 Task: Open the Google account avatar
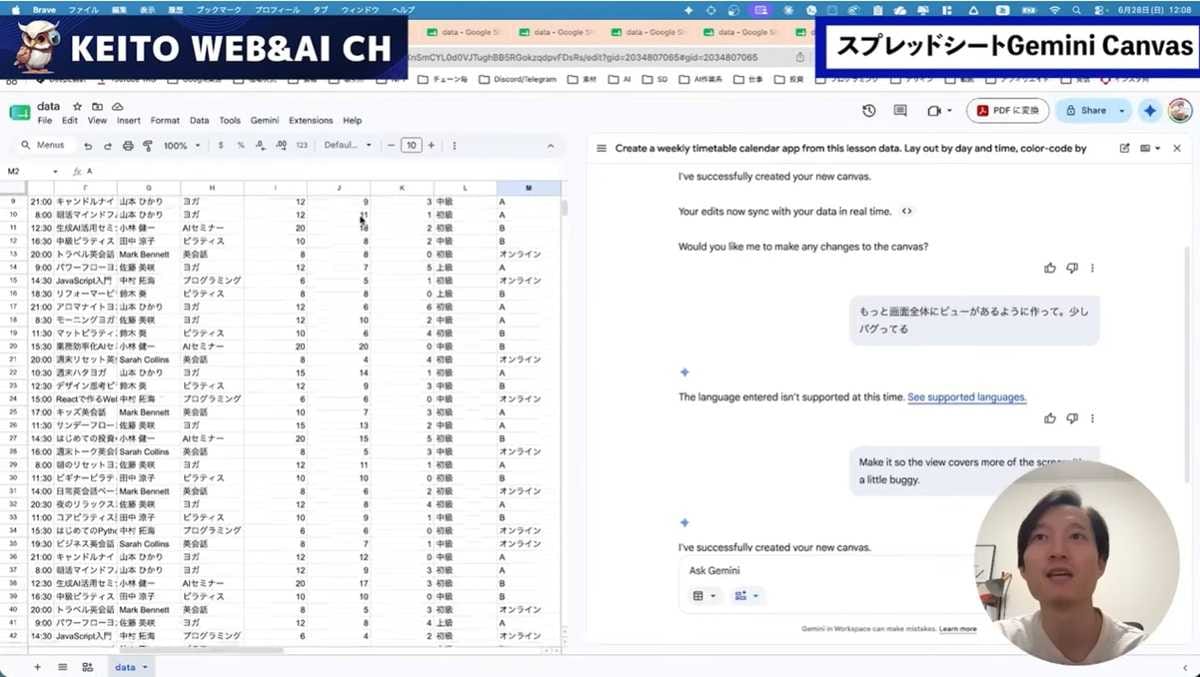coord(1180,111)
